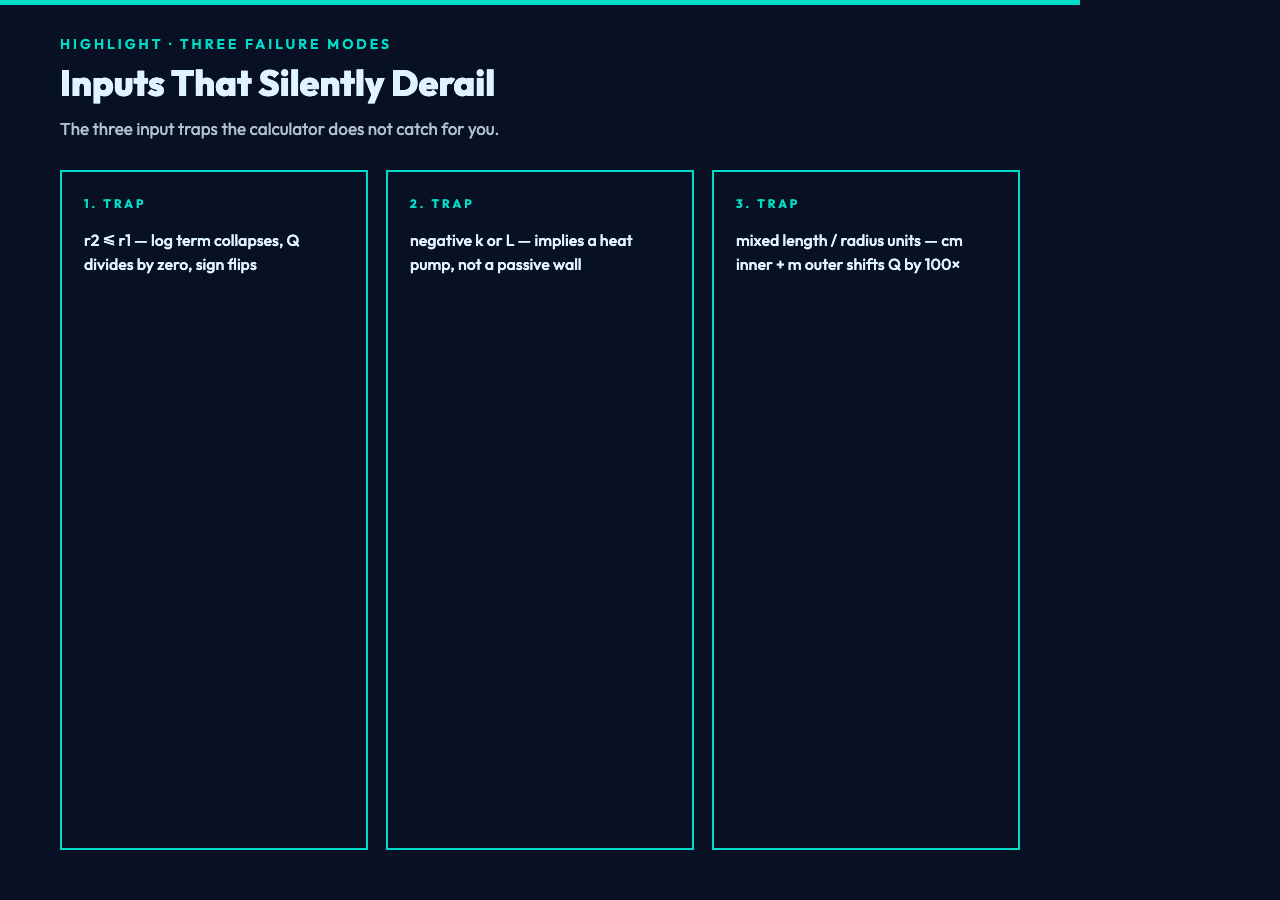1280x900 pixels.
Task: Click 'inner + m outer shifts Q by 100×' line
Action: [848, 265]
